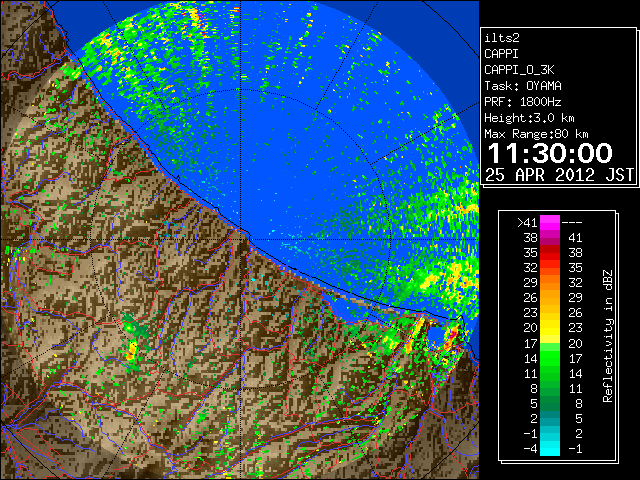
Task: Click the vertical "Reflectivity in dBZ" legend title
Action: 607,336
